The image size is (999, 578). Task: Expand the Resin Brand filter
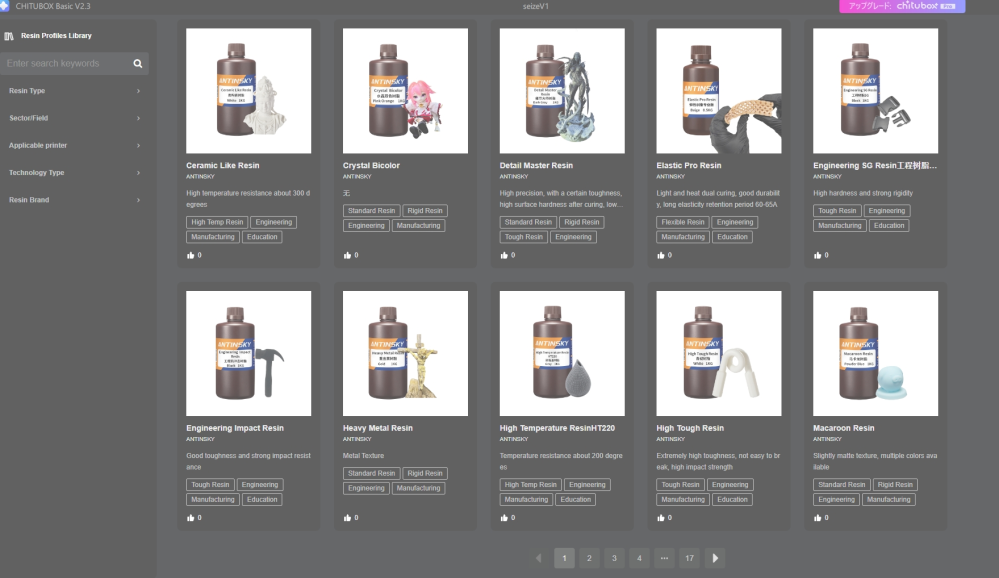(75, 200)
